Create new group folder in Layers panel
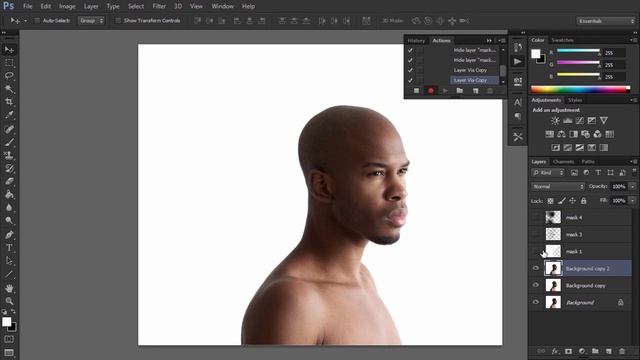 coord(595,351)
